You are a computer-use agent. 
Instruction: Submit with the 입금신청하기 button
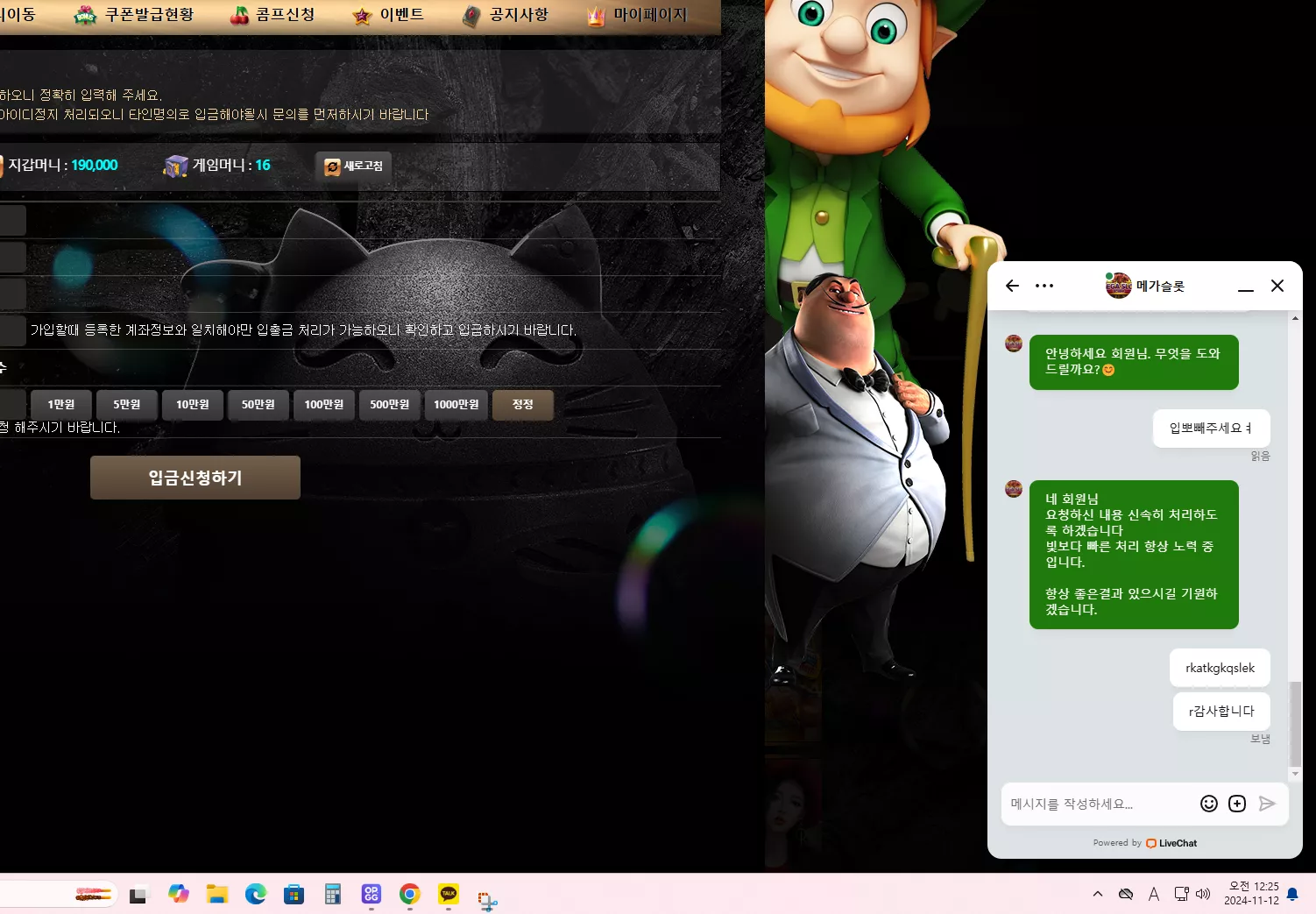(x=195, y=478)
